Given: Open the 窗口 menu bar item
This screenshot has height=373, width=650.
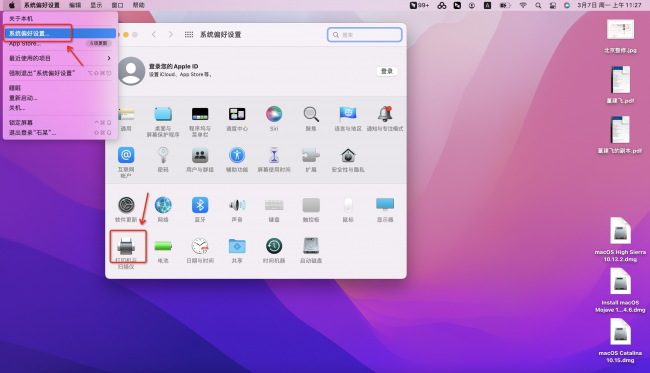Looking at the screenshot, I should point(117,5).
